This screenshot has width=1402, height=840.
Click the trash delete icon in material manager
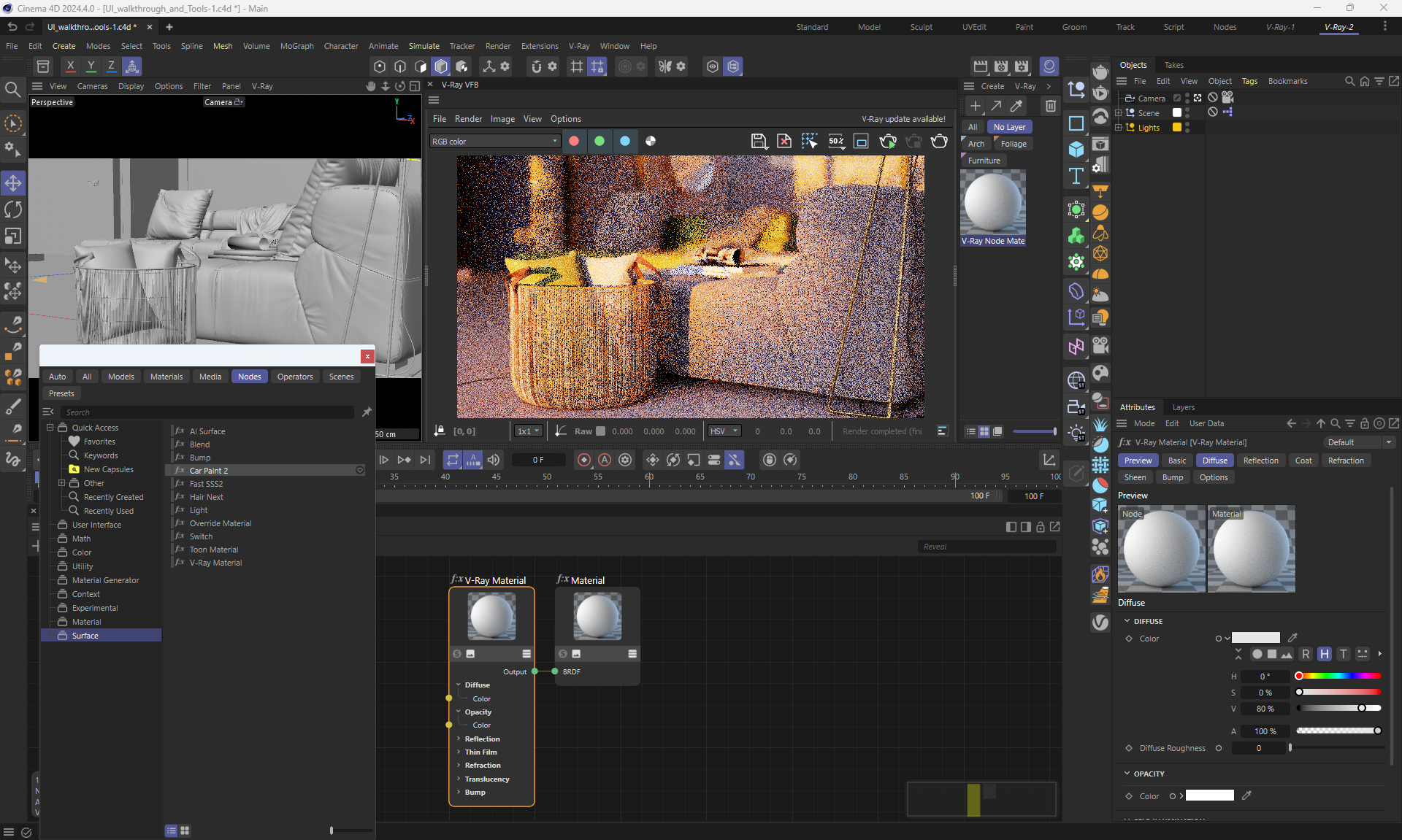click(1050, 107)
